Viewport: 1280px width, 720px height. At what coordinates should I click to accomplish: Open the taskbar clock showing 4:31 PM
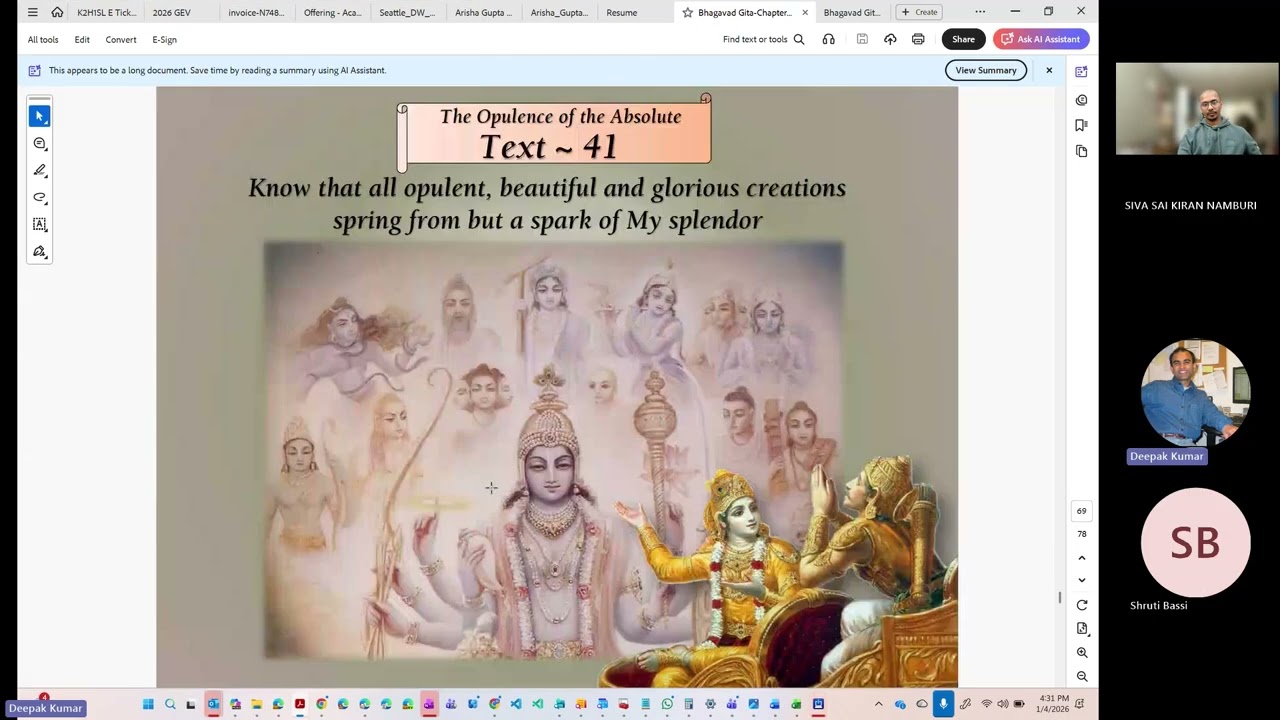click(1054, 704)
